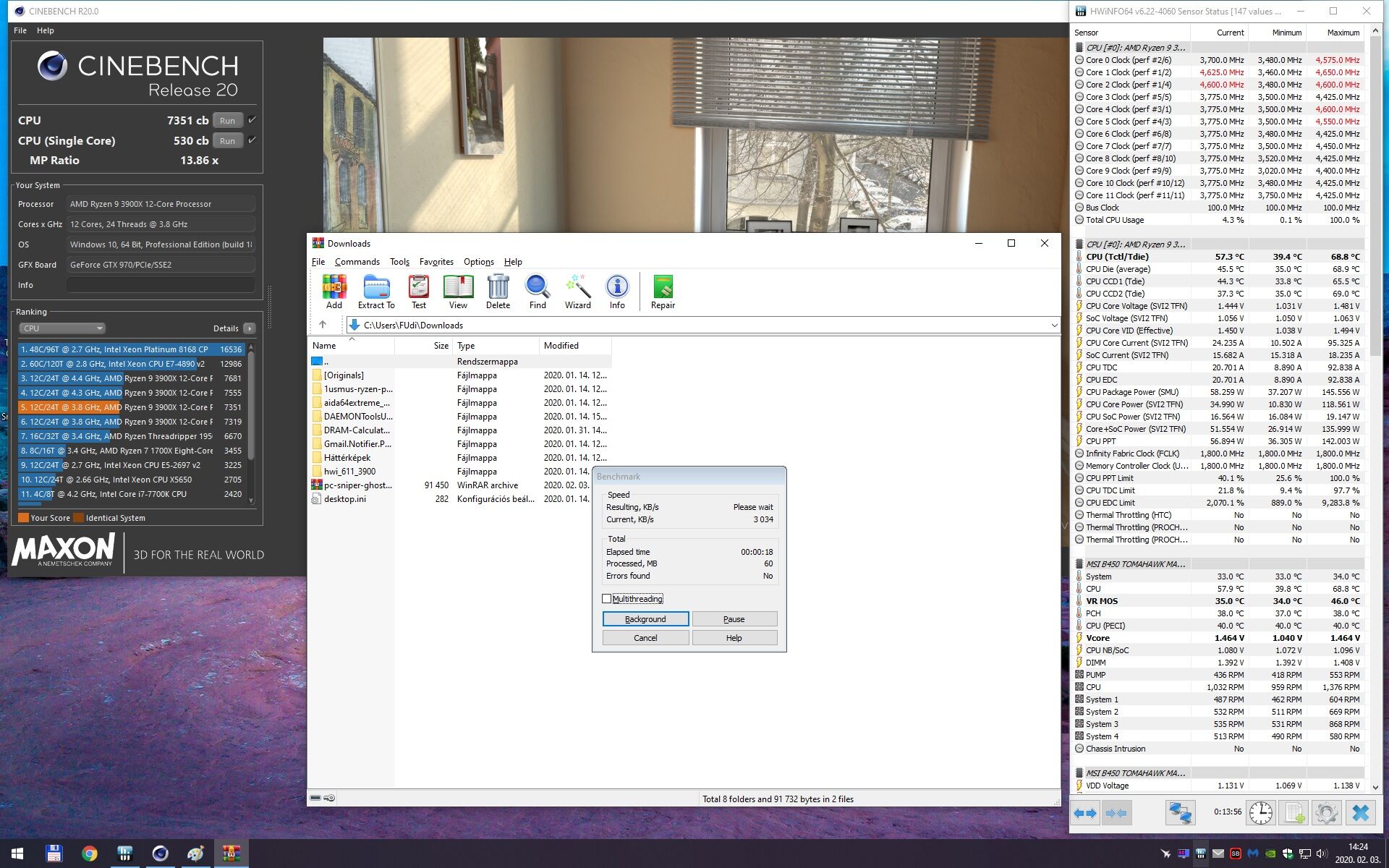Click Help in the Benchmark dialog
The height and width of the screenshot is (868, 1389).
(734, 638)
